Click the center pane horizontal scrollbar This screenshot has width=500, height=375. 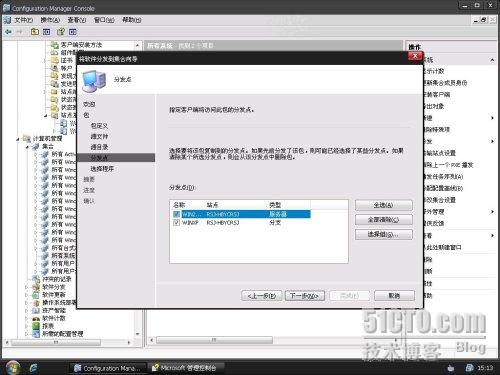(214, 340)
